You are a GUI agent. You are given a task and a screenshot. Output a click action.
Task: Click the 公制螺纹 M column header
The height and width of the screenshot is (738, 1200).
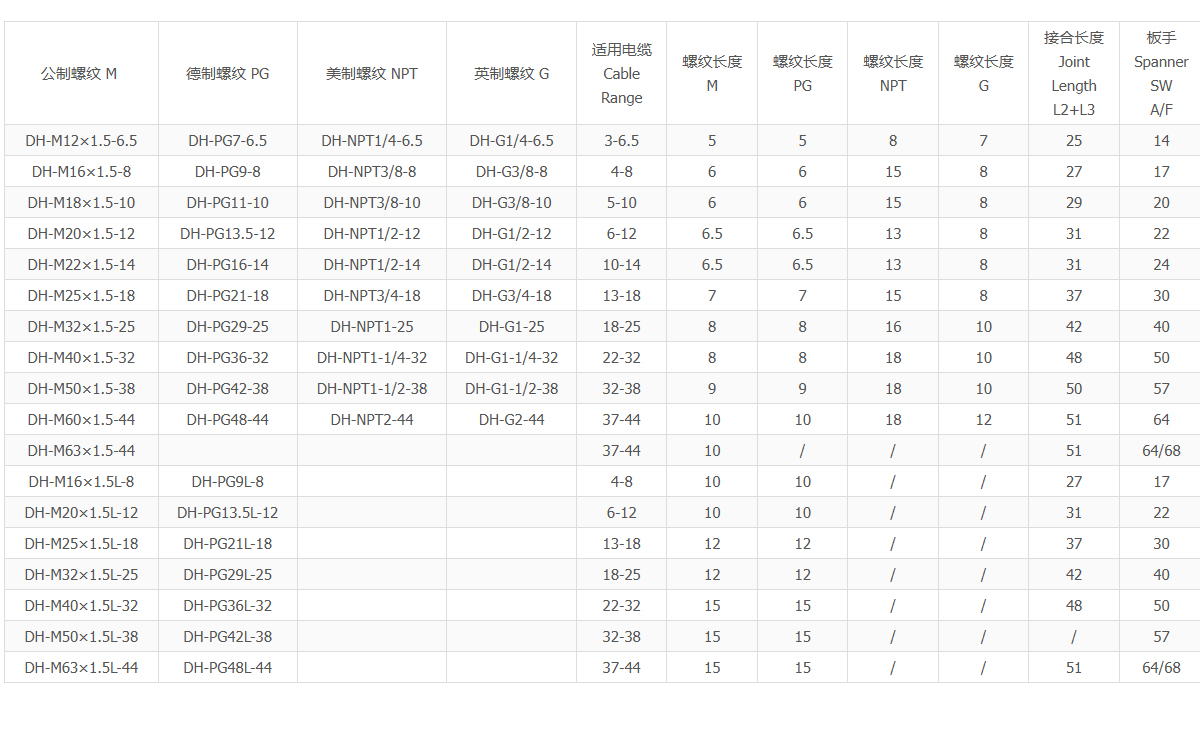point(80,74)
